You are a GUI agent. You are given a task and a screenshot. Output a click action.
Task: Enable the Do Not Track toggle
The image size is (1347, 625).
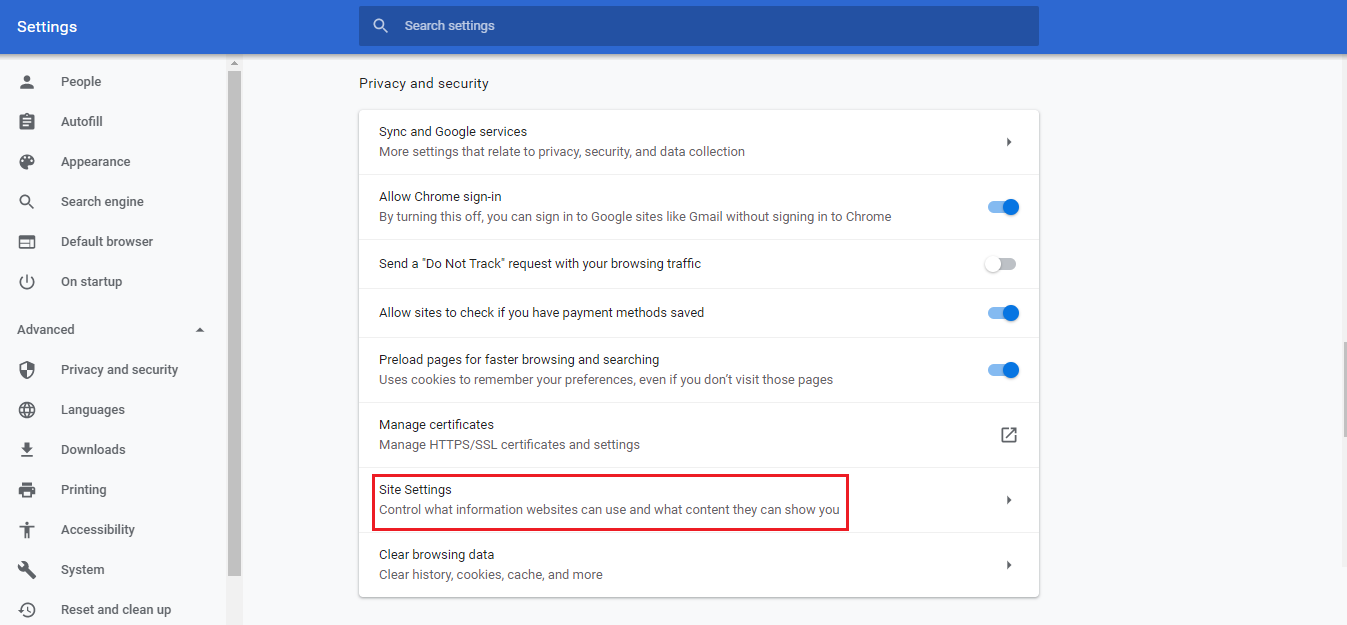1000,264
